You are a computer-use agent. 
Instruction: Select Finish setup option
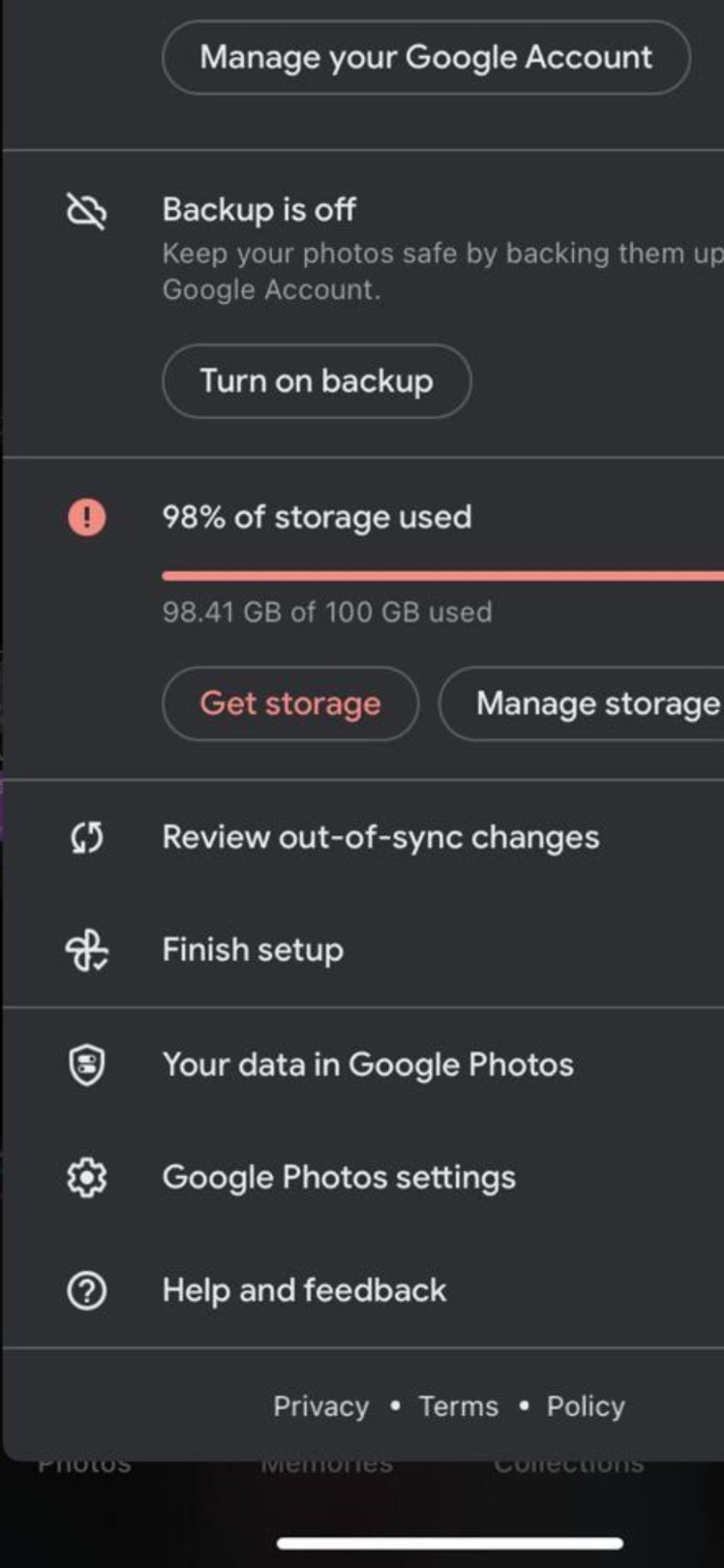click(x=252, y=949)
